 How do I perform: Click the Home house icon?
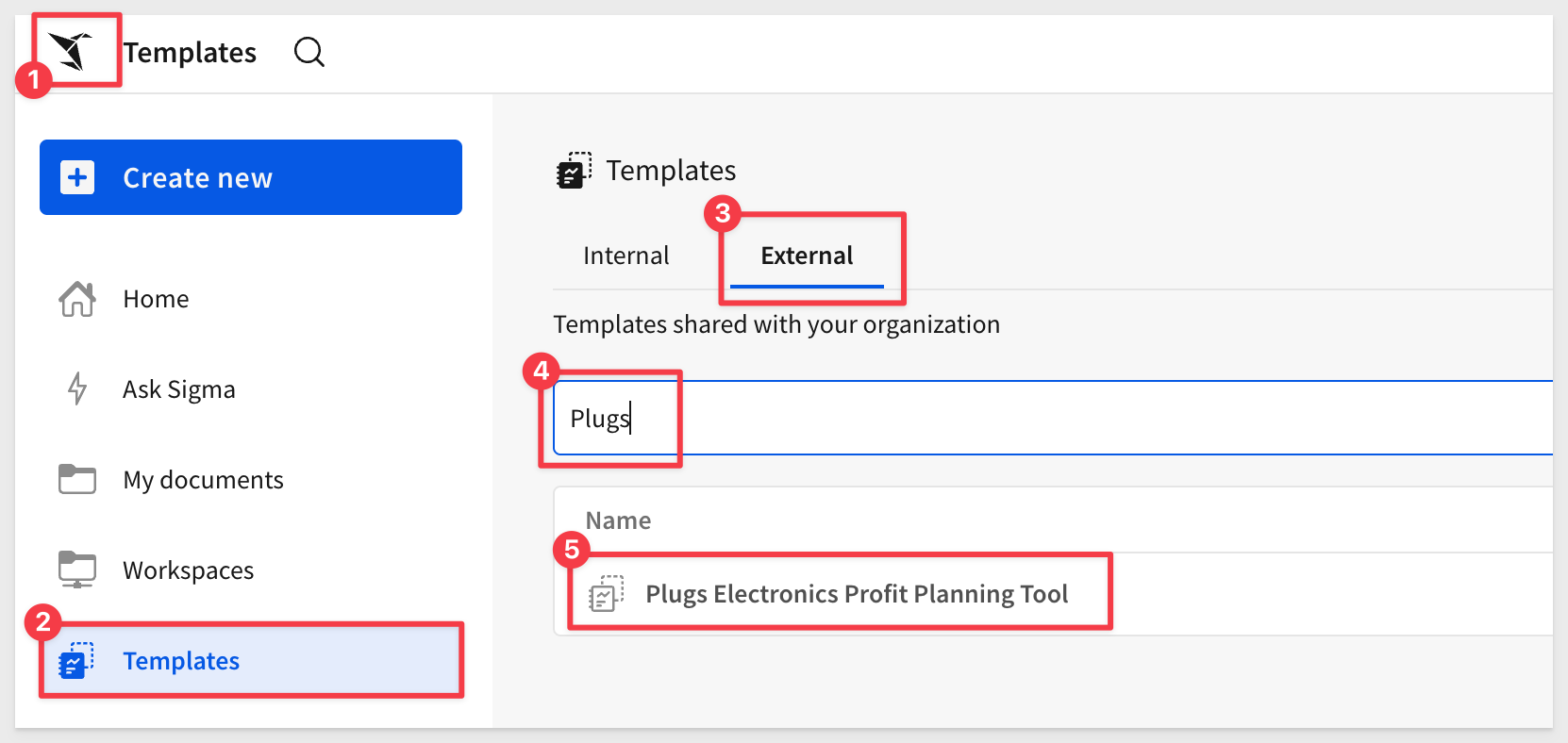pos(77,299)
